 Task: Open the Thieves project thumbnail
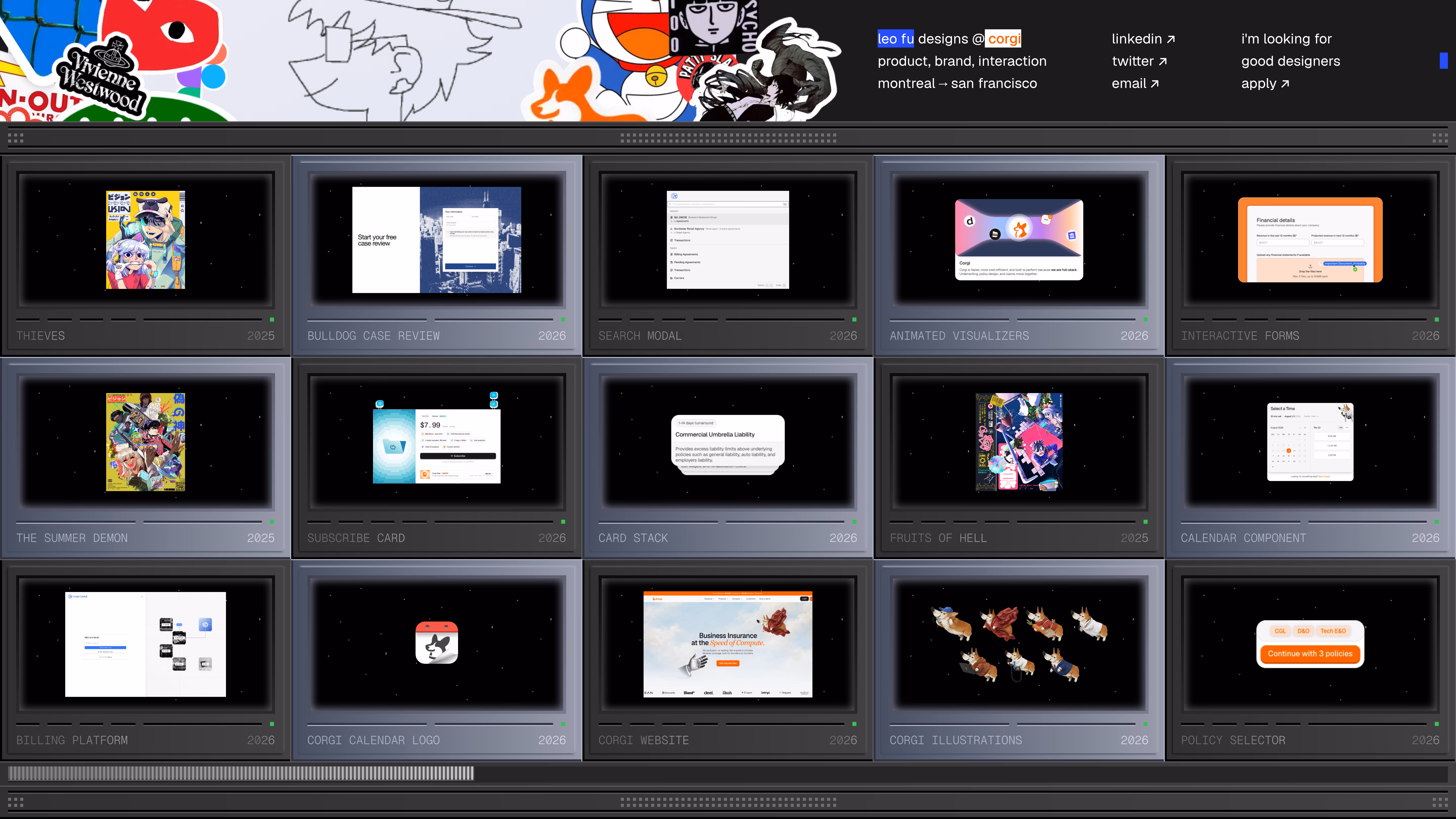pos(145,240)
